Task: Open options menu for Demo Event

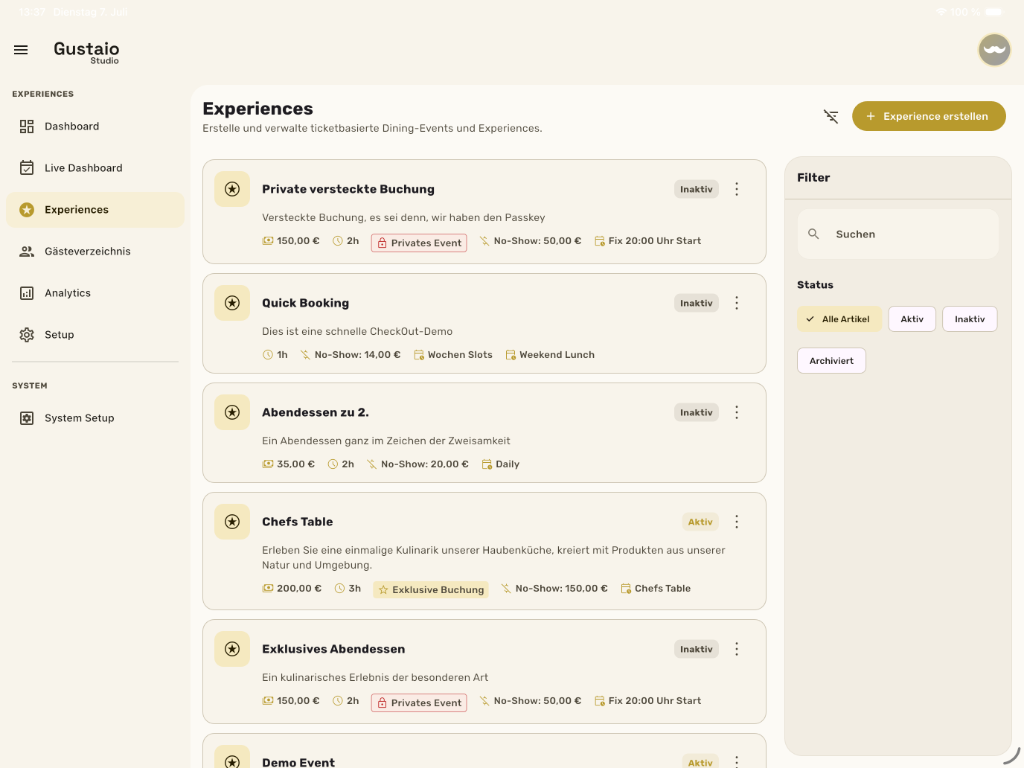Action: [x=737, y=761]
